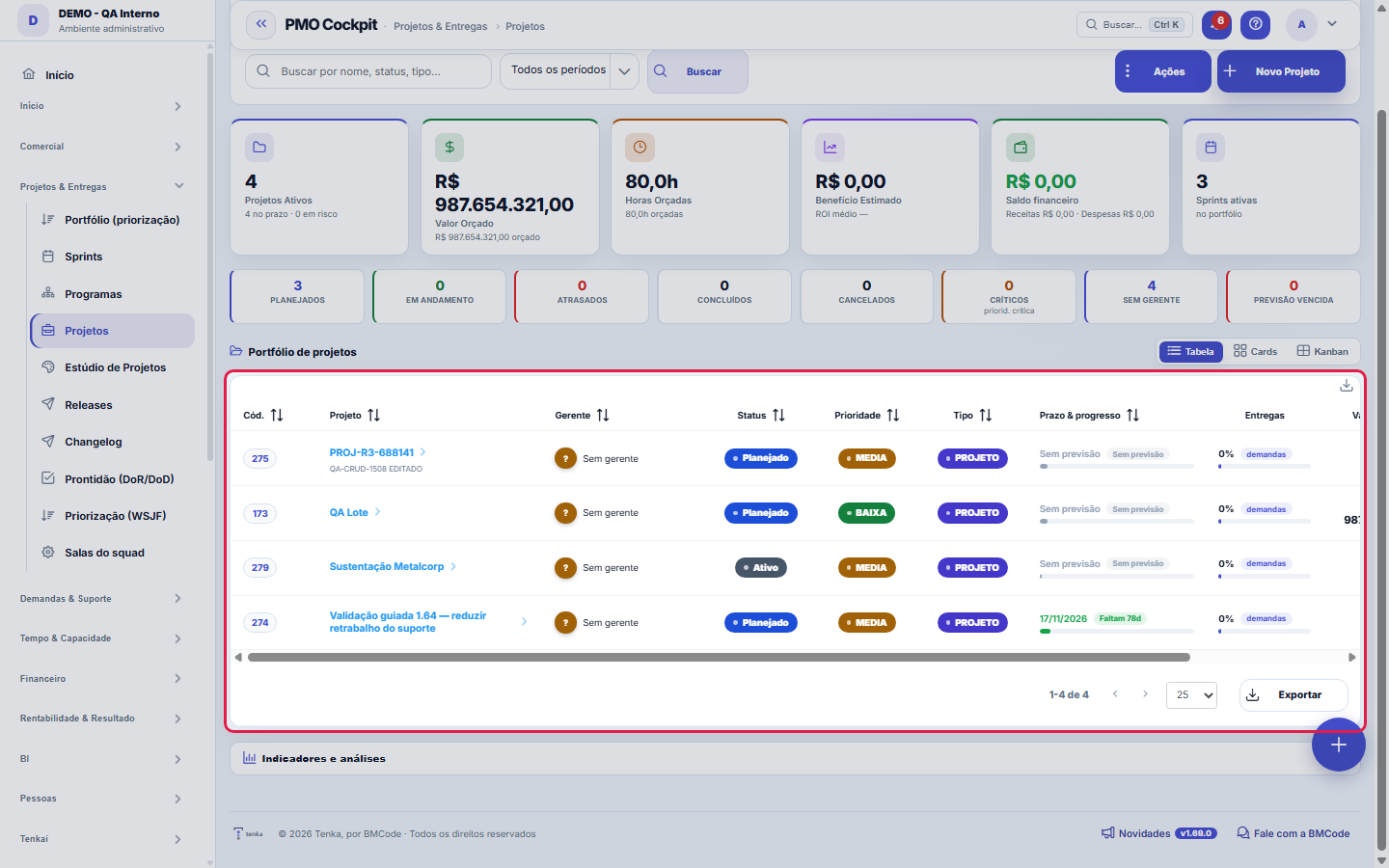Viewport: 1389px width, 868px height.
Task: Filter by Sem Gerente card
Action: pos(1151,296)
